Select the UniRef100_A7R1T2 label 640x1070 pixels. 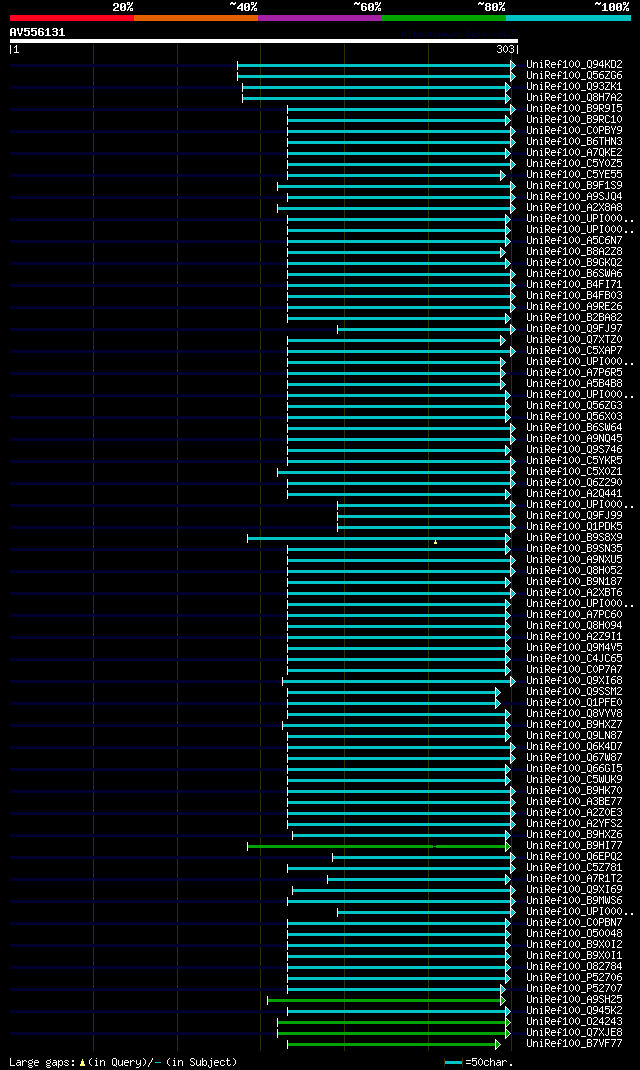[x=574, y=879]
